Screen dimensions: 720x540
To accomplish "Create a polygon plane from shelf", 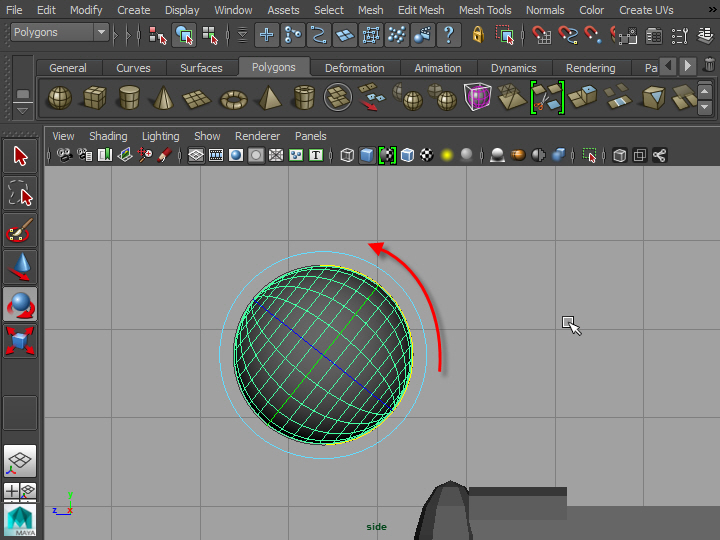I will click(x=197, y=99).
